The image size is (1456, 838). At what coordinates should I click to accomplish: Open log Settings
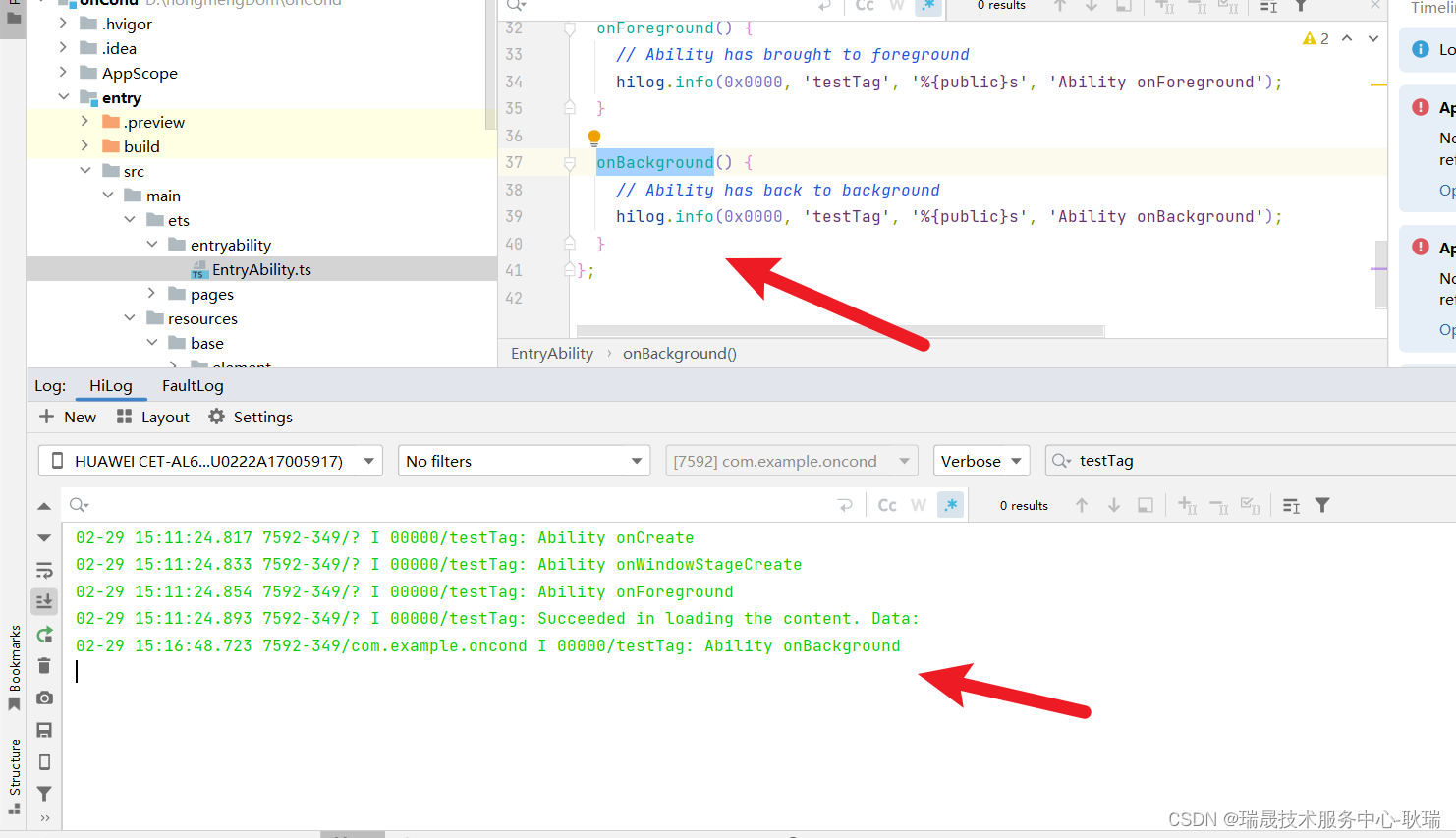(x=251, y=418)
